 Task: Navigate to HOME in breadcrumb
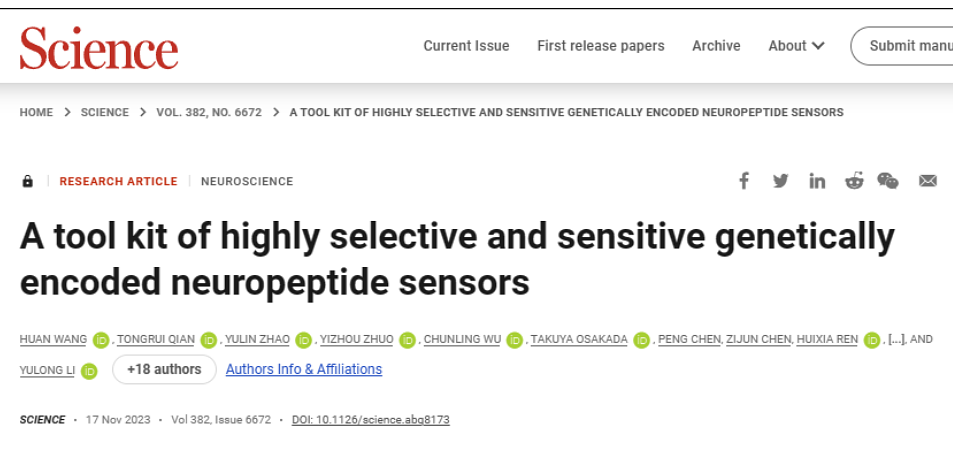coord(36,112)
